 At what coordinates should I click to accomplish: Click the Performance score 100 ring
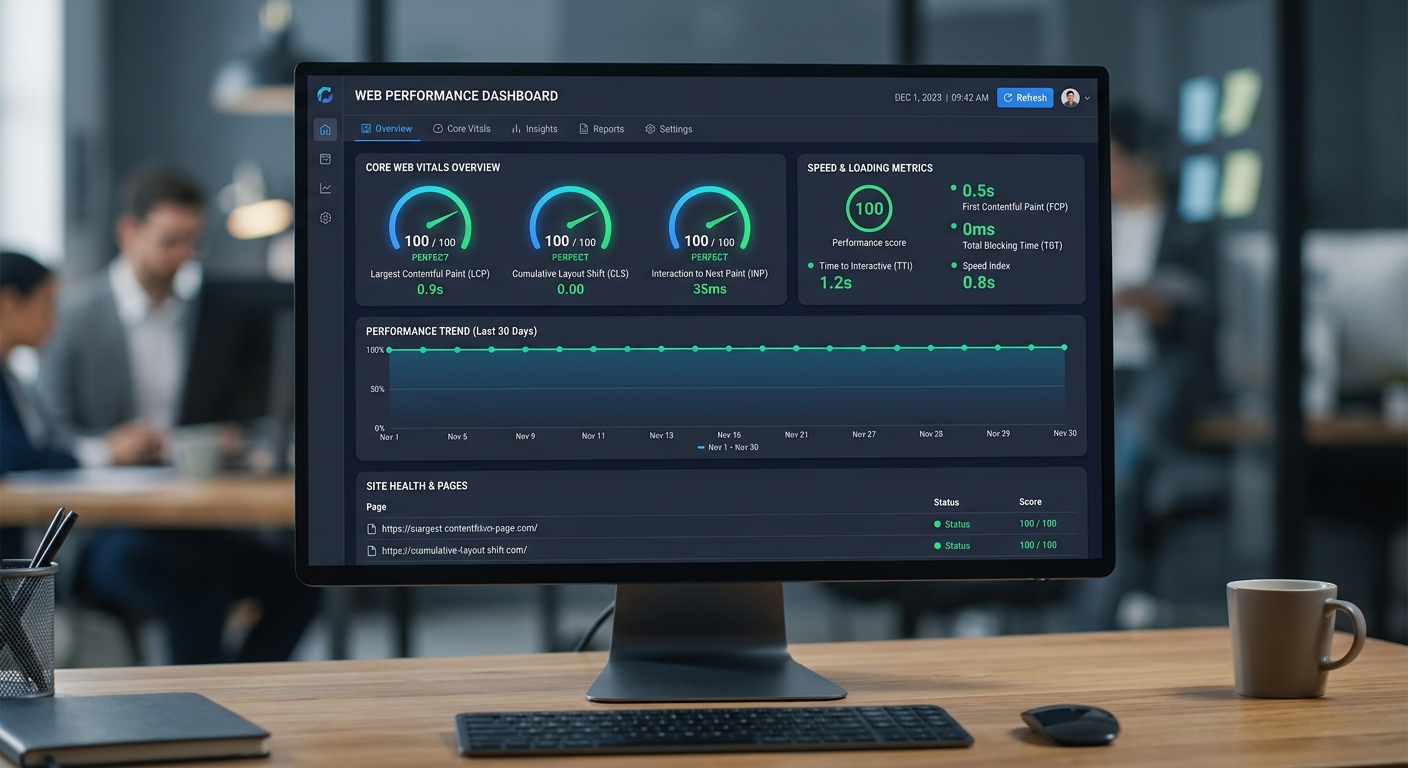[x=869, y=208]
